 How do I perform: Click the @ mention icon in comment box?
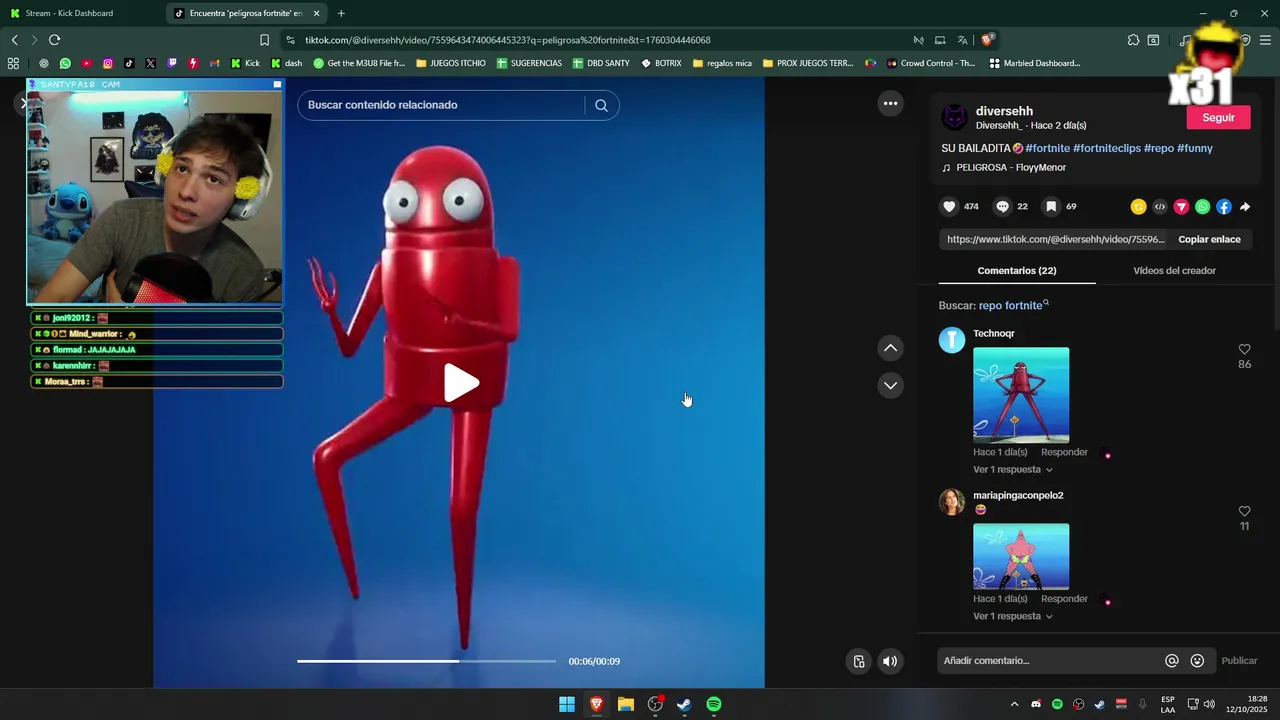[1172, 661]
